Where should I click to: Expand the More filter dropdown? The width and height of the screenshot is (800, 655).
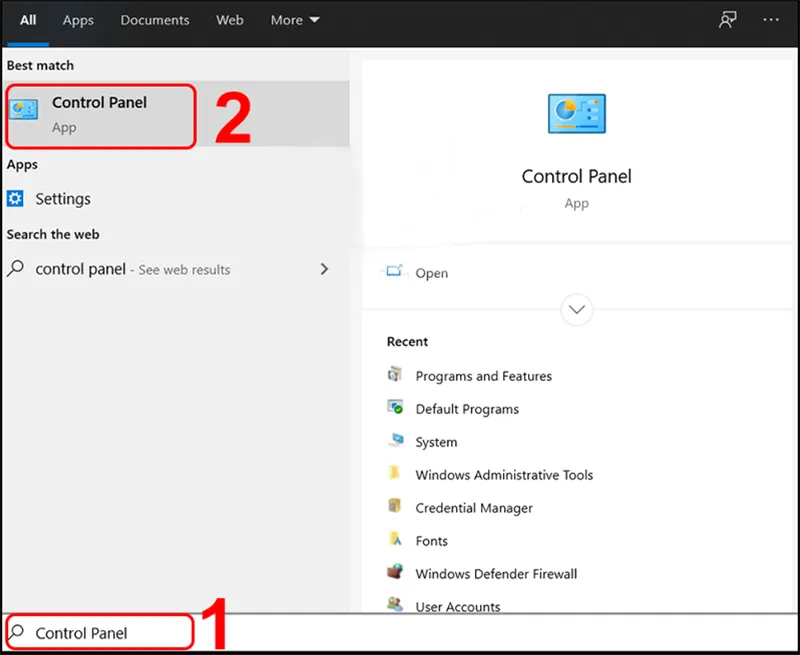[295, 20]
